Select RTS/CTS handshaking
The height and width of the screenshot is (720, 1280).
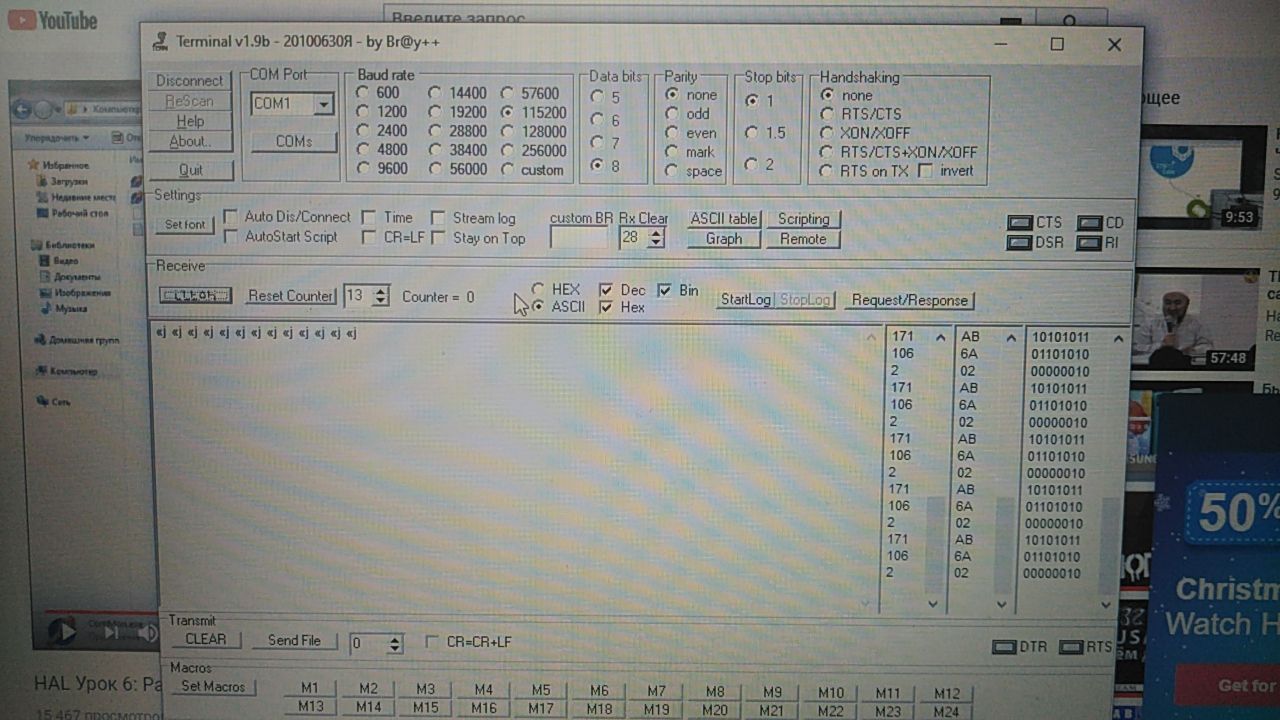click(x=827, y=114)
